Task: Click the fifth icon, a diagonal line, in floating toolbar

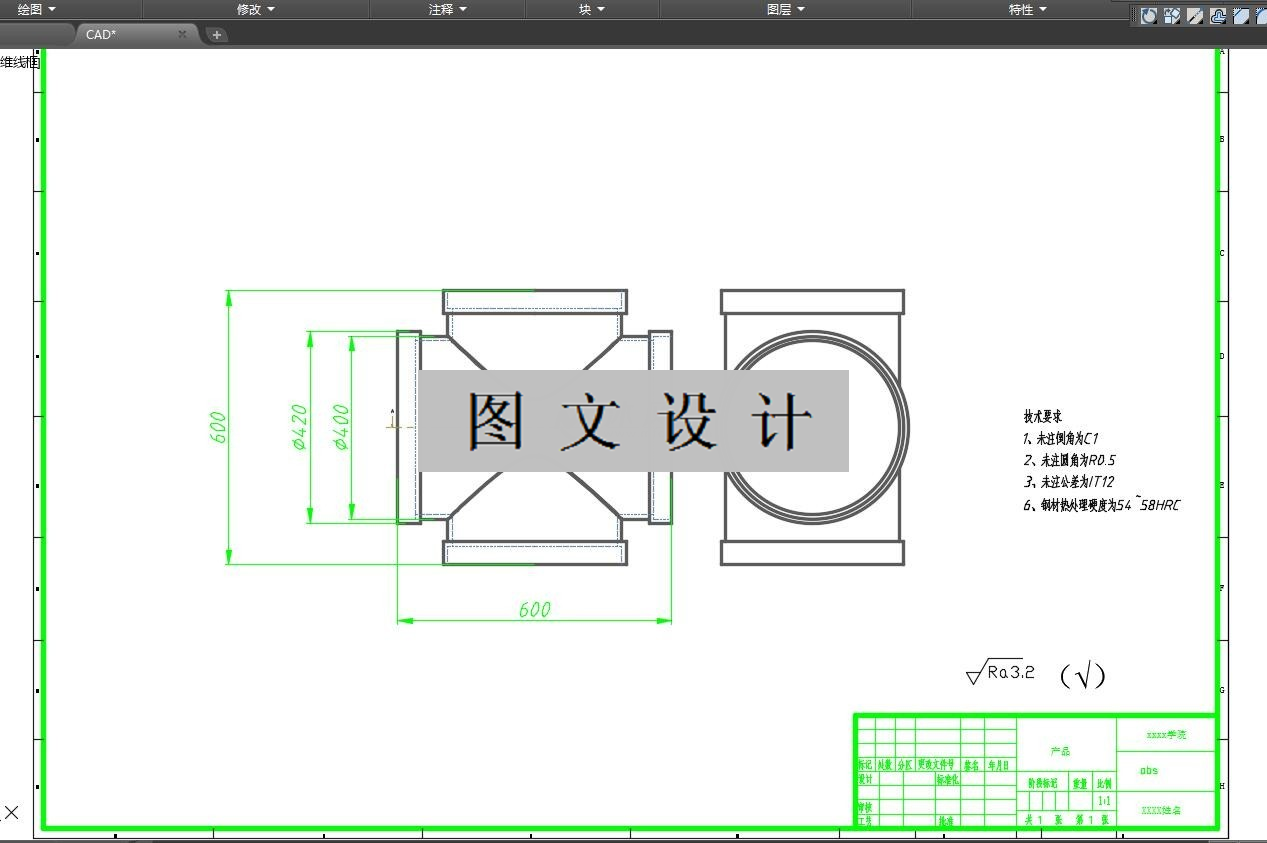Action: pyautogui.click(x=1241, y=16)
